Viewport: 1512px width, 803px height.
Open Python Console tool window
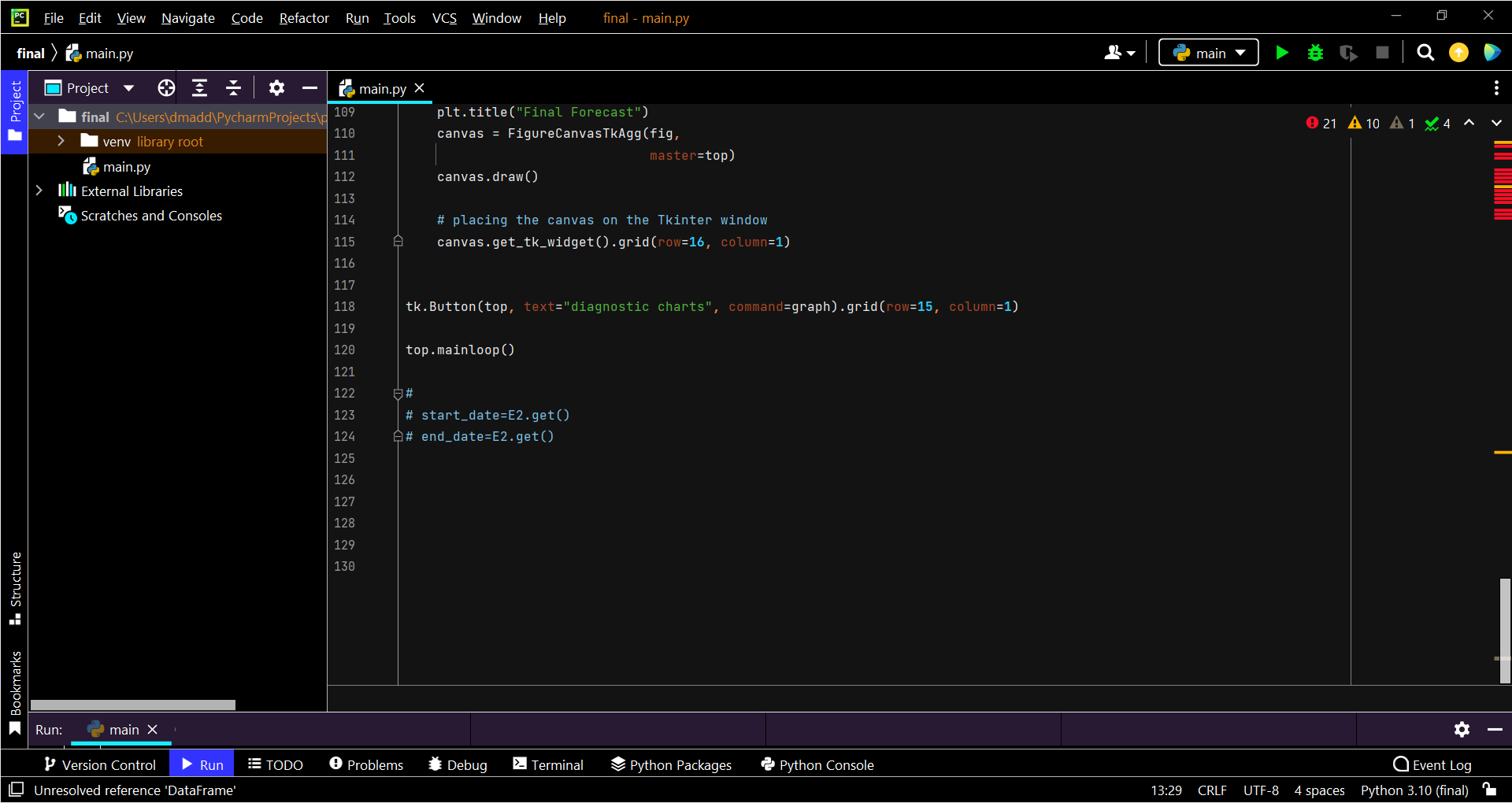[x=817, y=764]
